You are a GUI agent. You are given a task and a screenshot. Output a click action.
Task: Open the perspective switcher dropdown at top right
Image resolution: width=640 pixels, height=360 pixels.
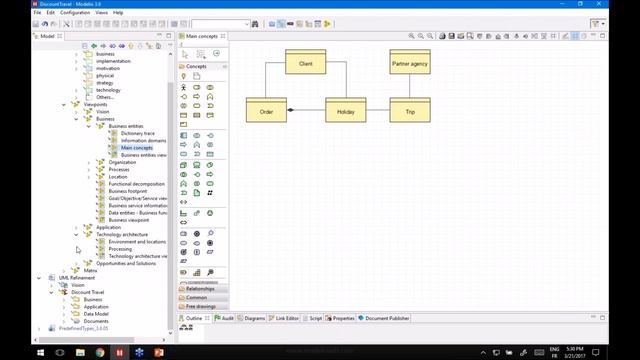(603, 24)
